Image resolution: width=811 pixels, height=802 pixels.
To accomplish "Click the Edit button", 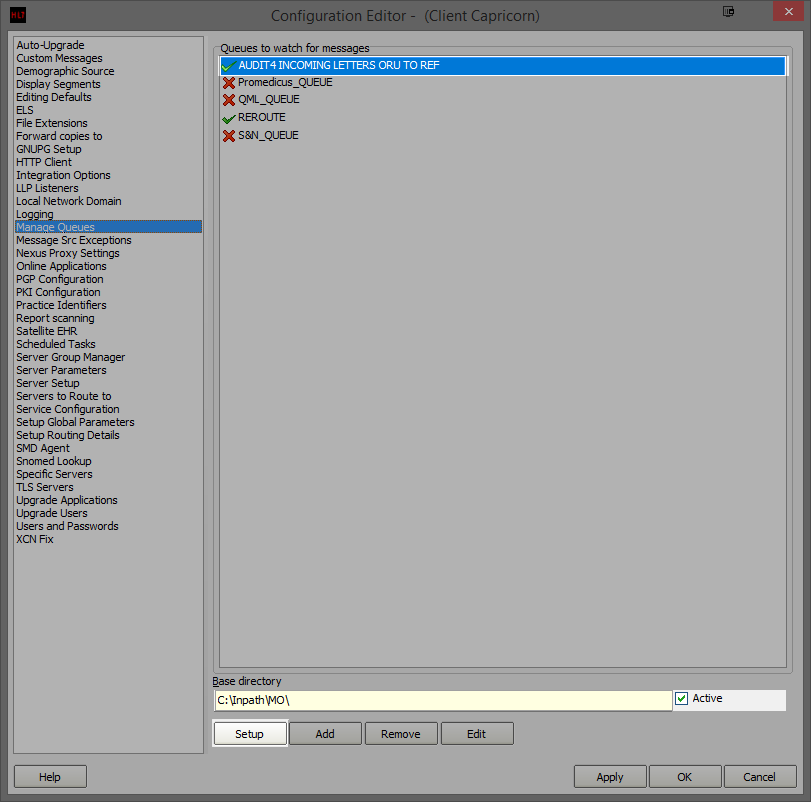I will [477, 734].
